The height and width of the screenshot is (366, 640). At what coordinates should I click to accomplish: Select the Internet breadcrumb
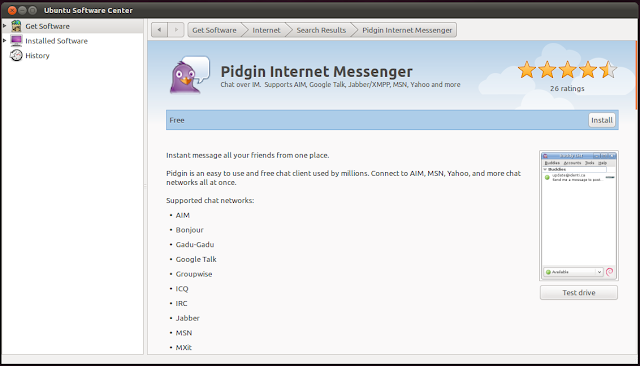coord(266,30)
